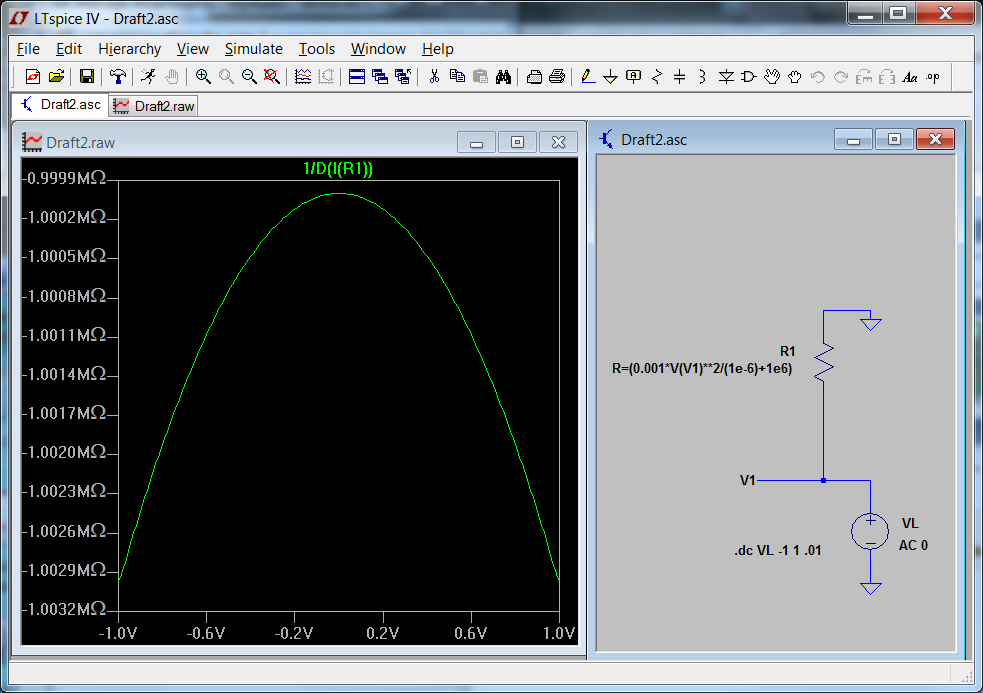The width and height of the screenshot is (983, 693).
Task: Click the .dc VL -1 1 .01 directive
Action: pyautogui.click(x=777, y=551)
